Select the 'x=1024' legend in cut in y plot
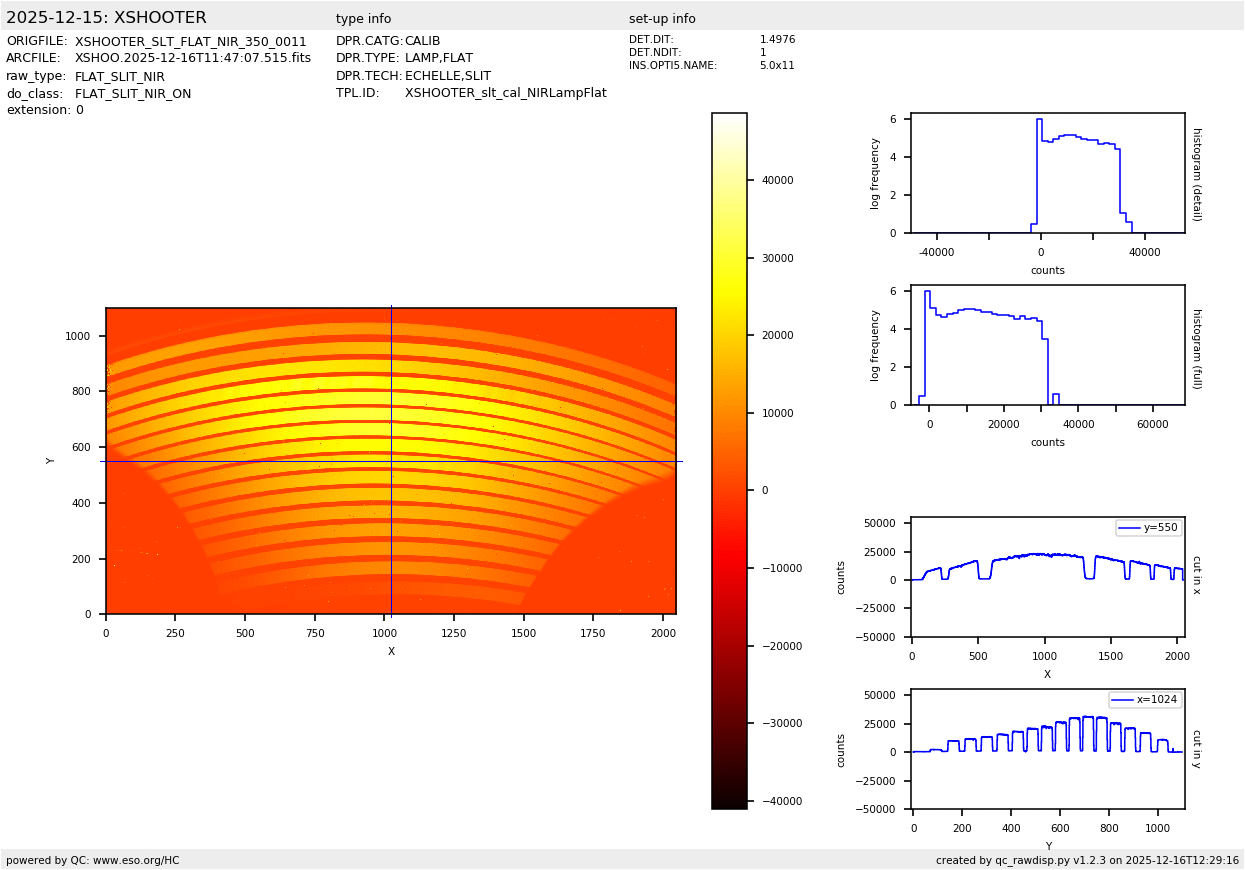 (1144, 700)
